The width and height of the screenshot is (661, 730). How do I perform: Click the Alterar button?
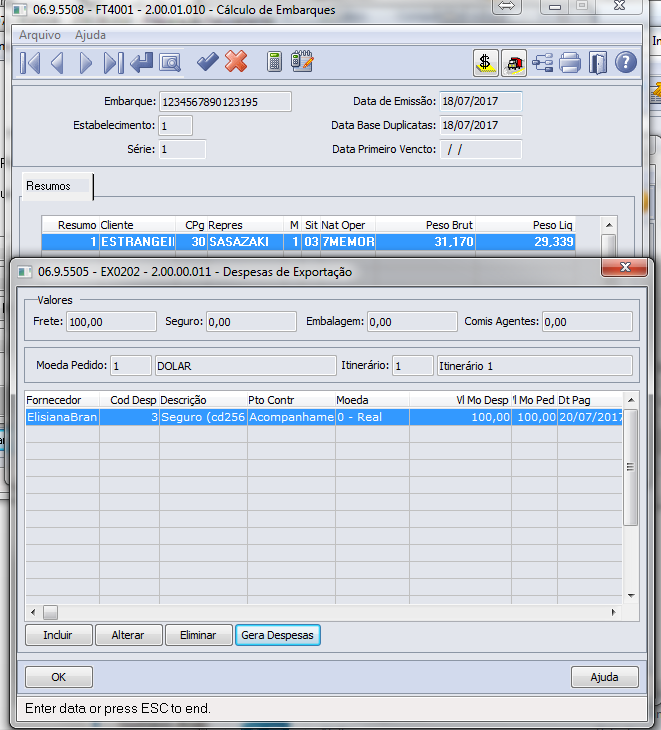point(128,635)
